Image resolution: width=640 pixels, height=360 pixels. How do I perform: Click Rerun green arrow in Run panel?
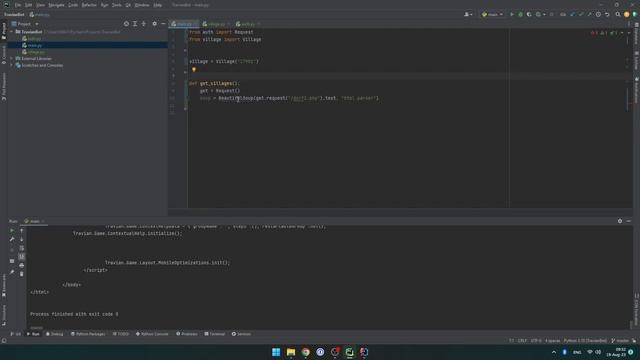pos(12,231)
